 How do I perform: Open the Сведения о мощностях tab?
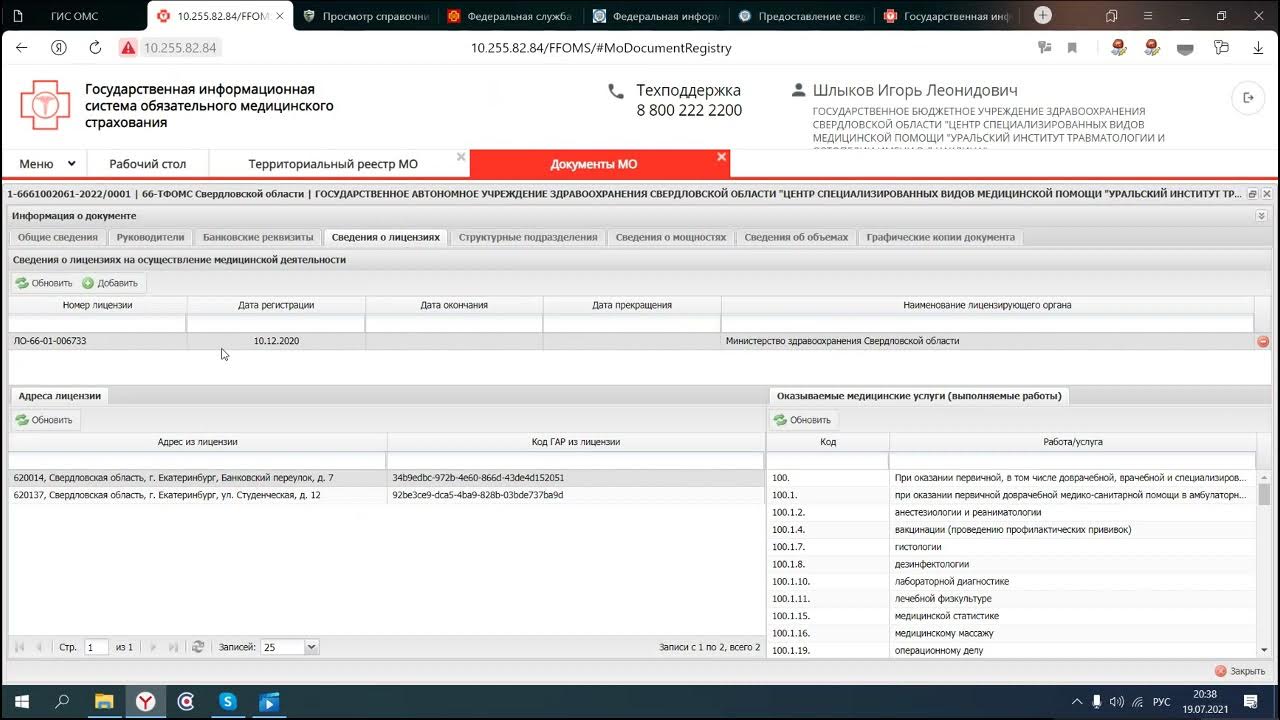pos(671,237)
